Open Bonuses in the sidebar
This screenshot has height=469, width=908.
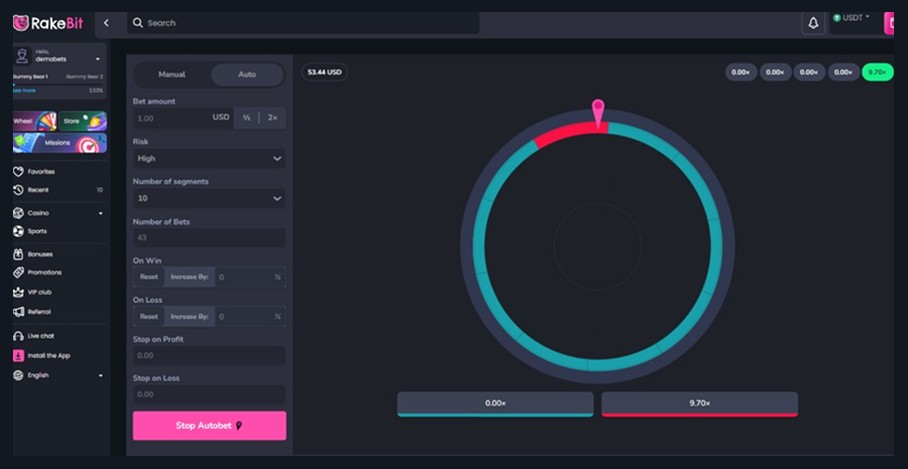39,254
